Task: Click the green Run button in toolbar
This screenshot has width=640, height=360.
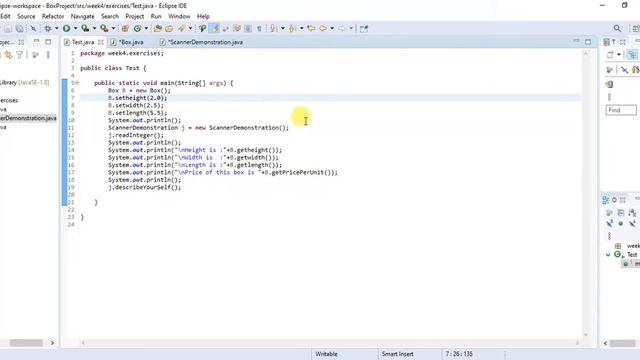Action: [66, 28]
